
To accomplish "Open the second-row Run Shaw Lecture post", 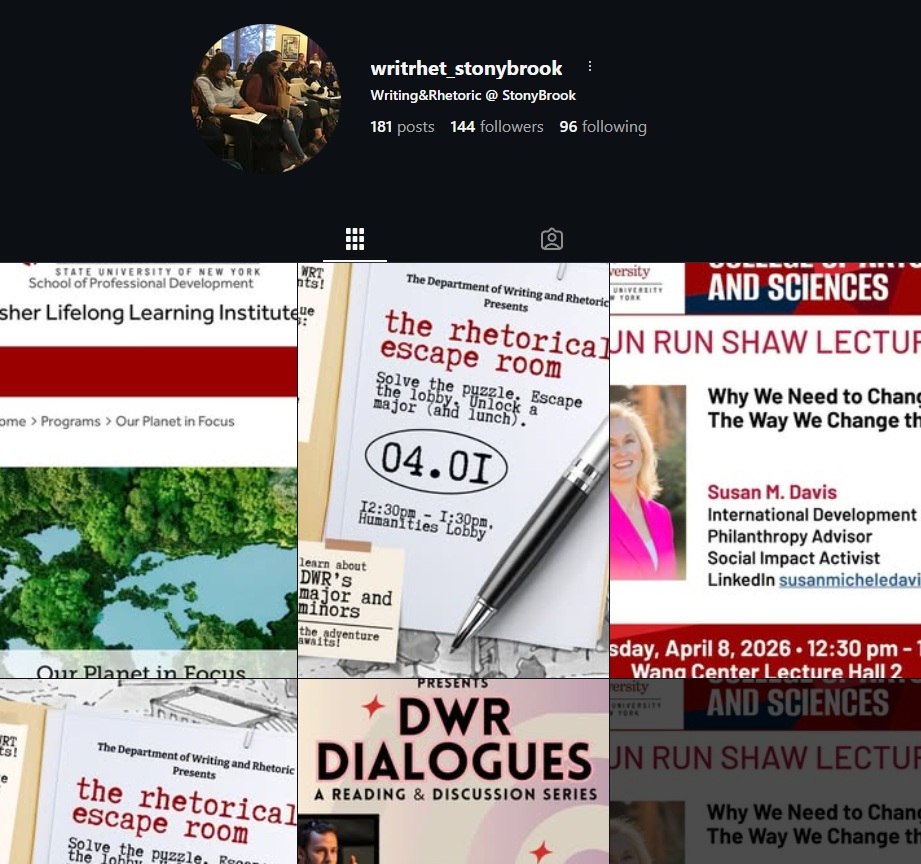I will click(x=765, y=772).
